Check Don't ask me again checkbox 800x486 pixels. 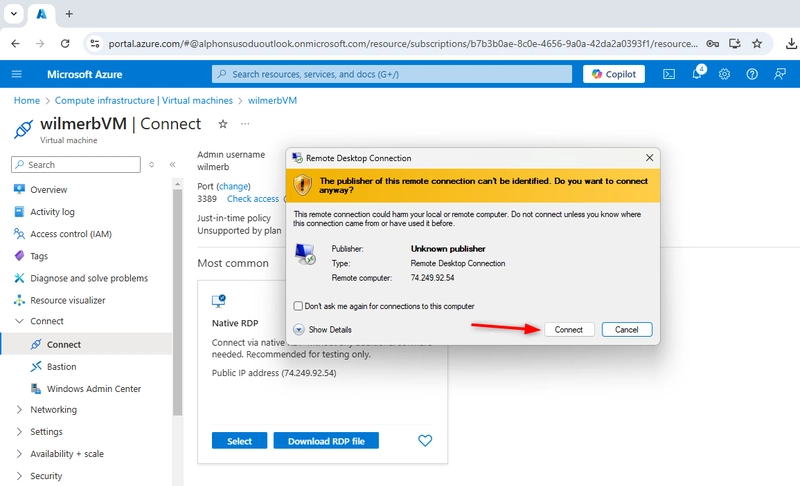[x=298, y=306]
